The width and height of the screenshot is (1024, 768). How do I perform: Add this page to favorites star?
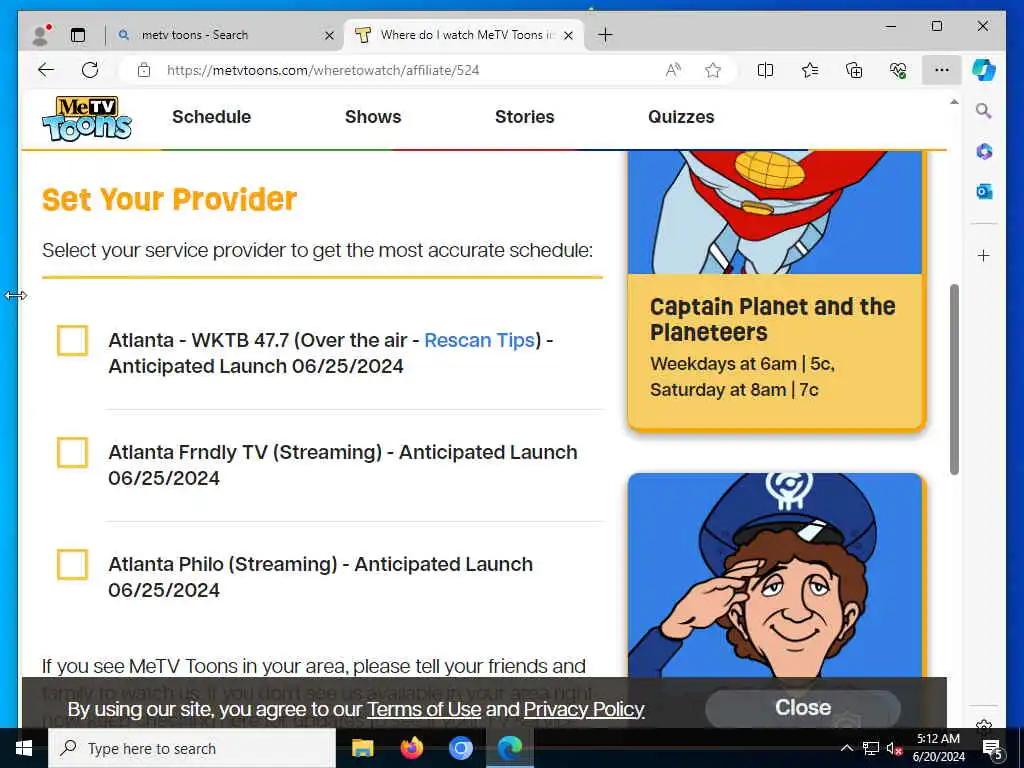[x=713, y=70]
